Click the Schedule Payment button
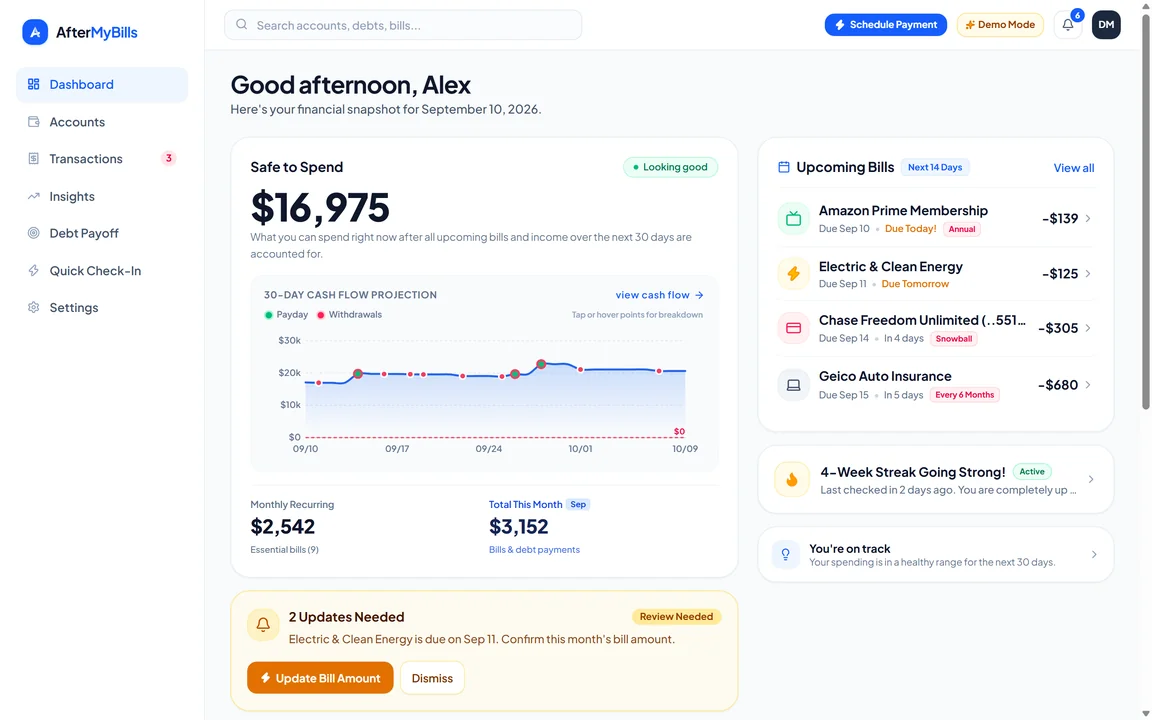 [x=885, y=24]
